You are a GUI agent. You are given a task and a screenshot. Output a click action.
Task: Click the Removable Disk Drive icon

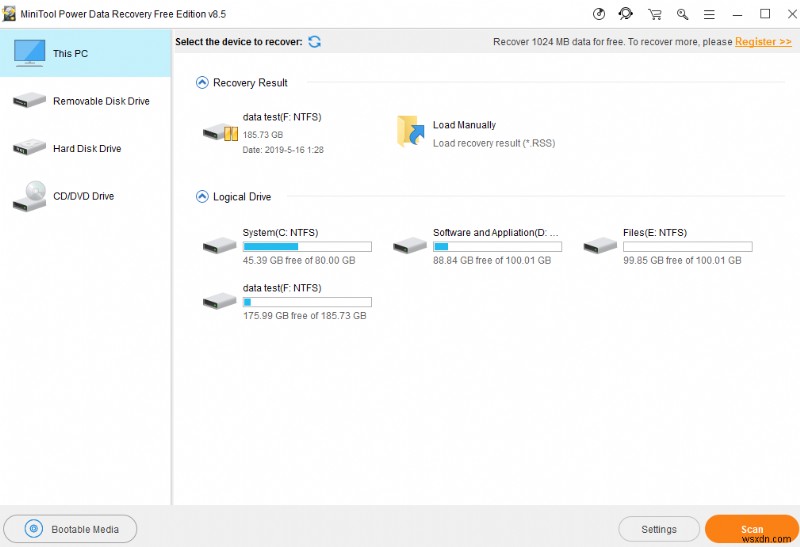tap(29, 101)
